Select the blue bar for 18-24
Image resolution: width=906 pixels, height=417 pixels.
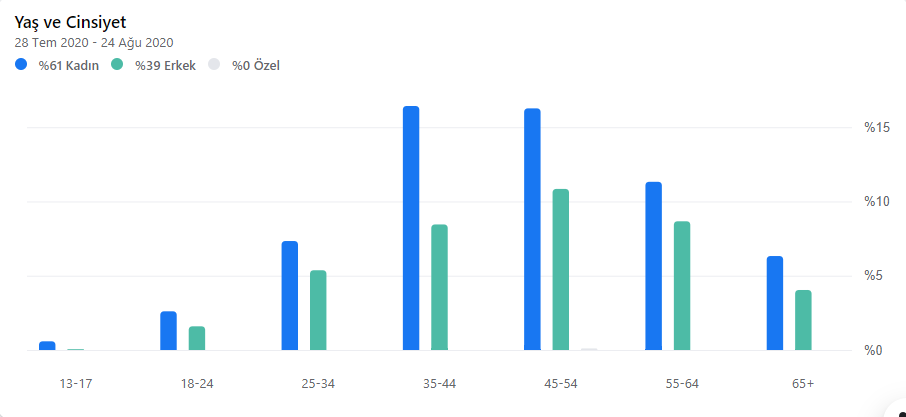click(x=168, y=331)
